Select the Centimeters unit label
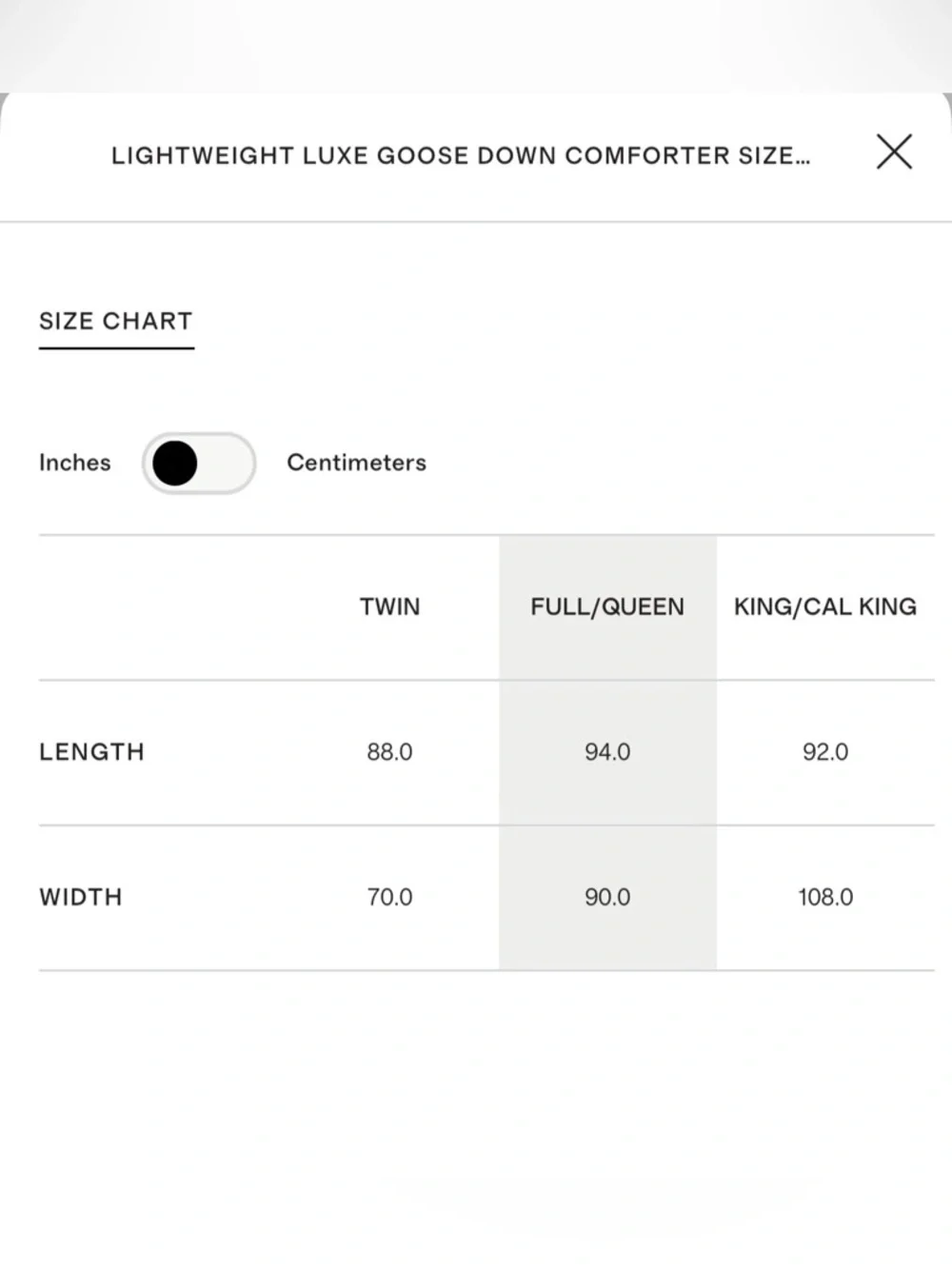Image resolution: width=952 pixels, height=1269 pixels. [x=356, y=463]
